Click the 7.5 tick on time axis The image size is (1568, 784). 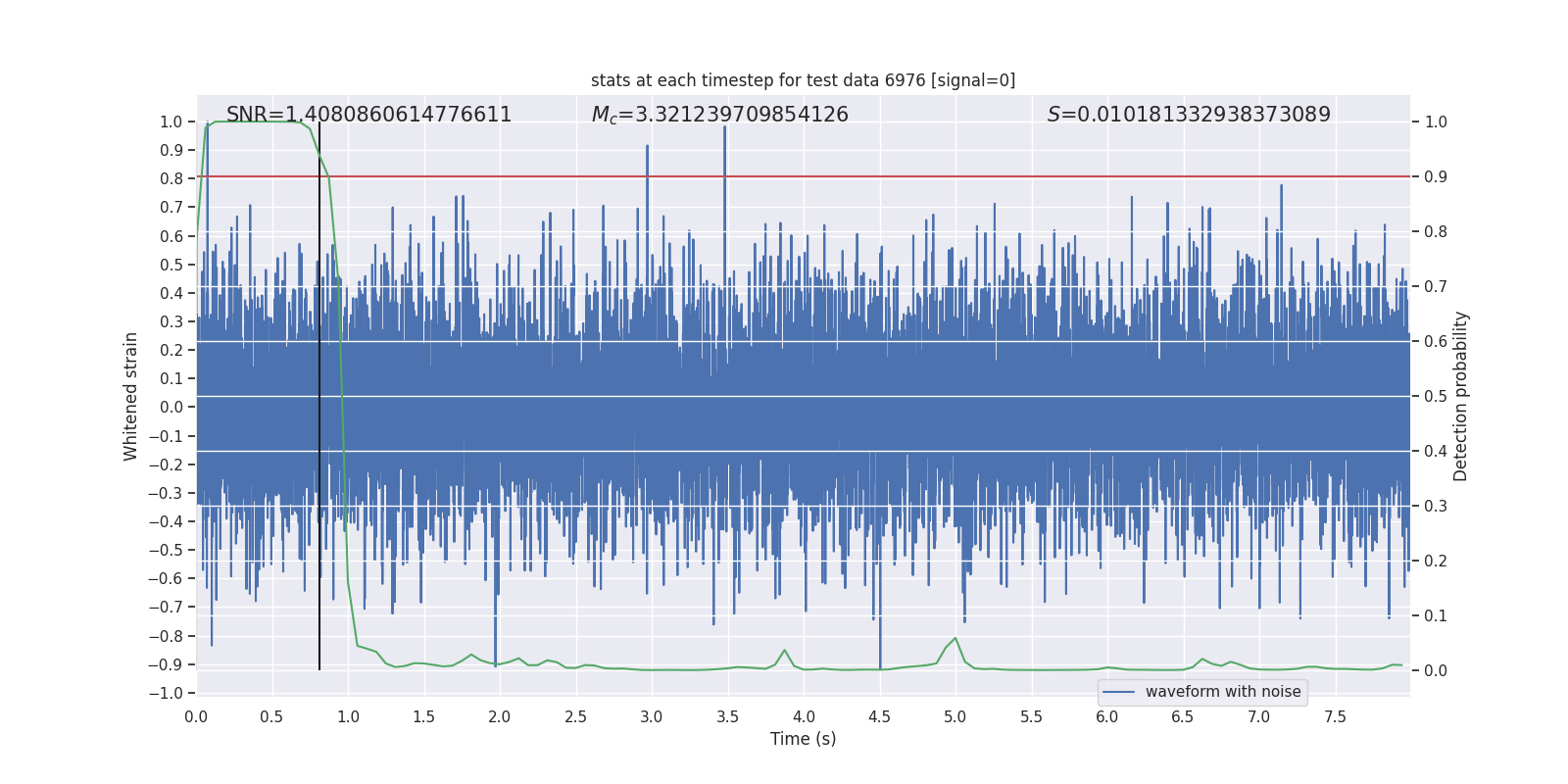(x=1335, y=716)
